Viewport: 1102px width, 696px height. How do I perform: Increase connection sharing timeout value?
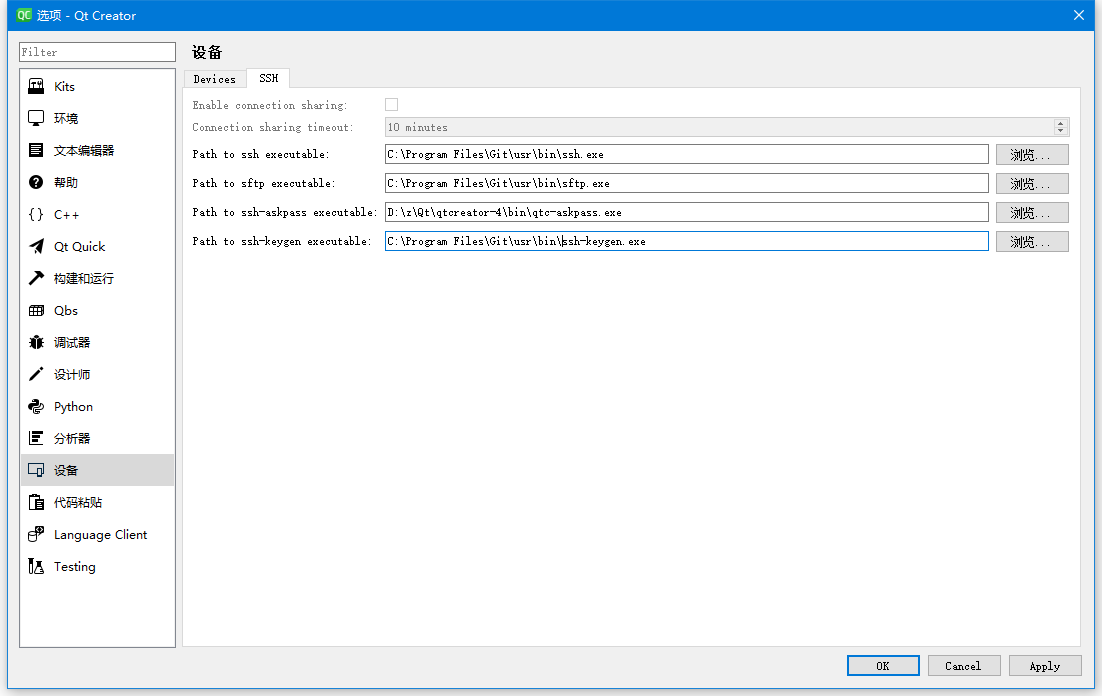[1061, 123]
